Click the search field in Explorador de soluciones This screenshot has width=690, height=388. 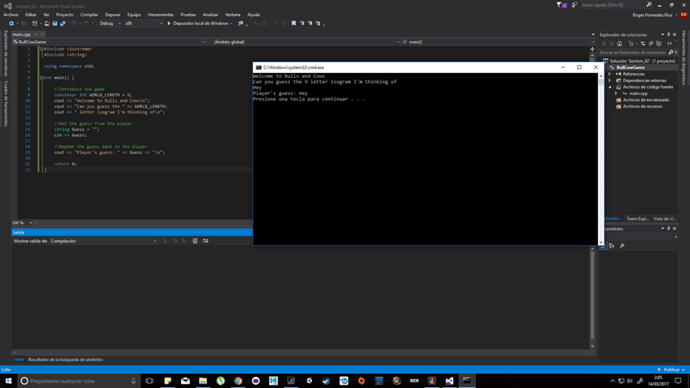tap(633, 52)
